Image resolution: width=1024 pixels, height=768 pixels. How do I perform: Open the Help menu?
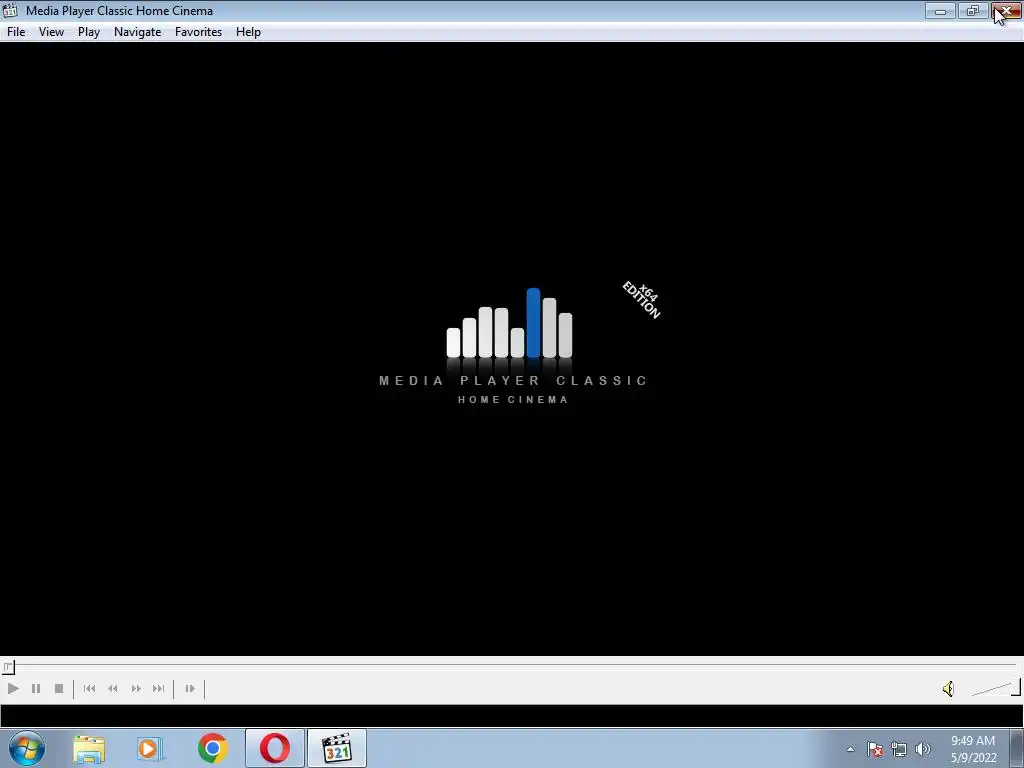[248, 32]
